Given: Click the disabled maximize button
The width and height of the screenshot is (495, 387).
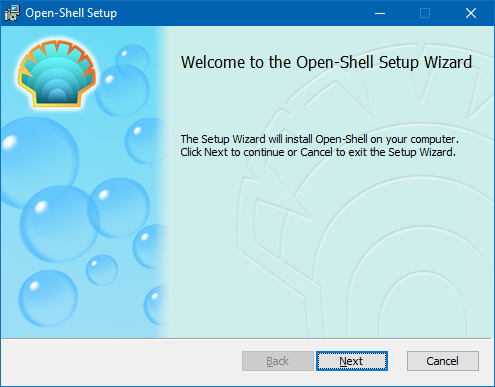Looking at the screenshot, I should coord(425,13).
